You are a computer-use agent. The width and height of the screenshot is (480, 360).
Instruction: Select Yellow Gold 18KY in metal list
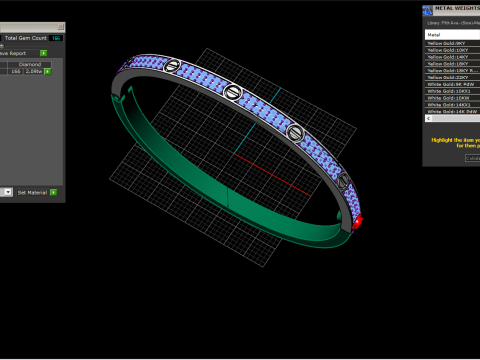click(452, 64)
